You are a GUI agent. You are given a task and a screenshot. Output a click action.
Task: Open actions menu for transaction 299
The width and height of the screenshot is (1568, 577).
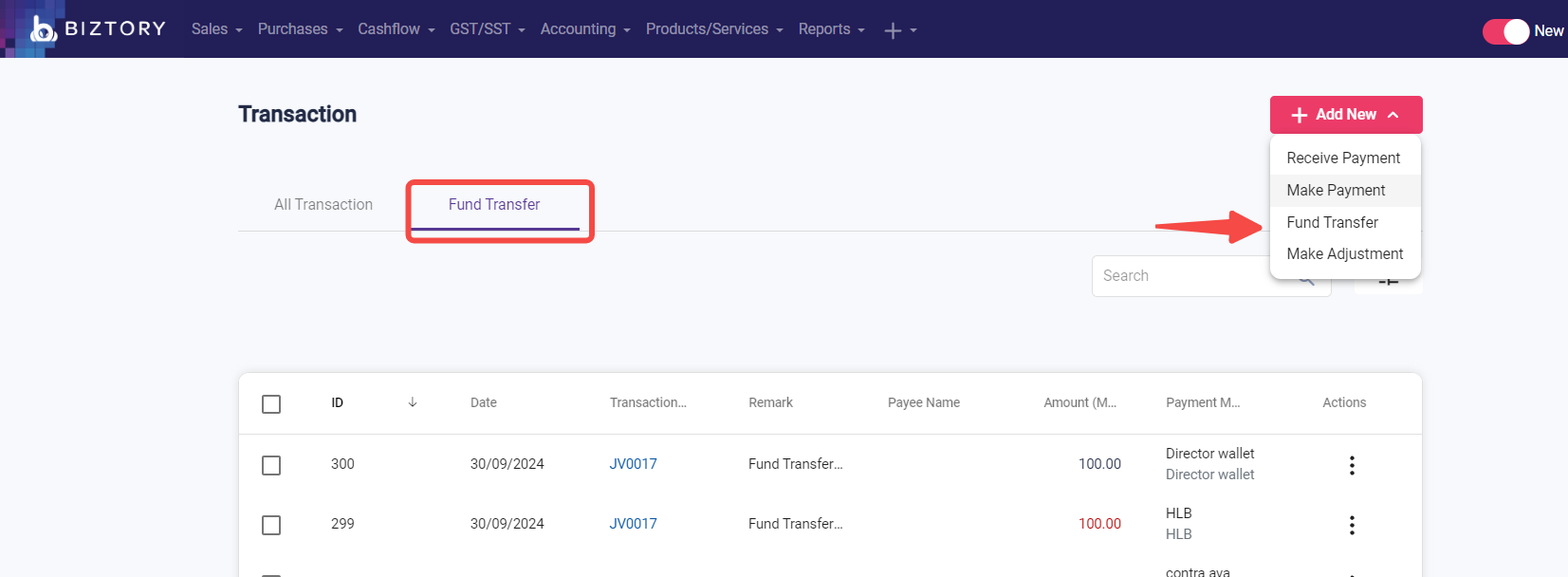1352,525
